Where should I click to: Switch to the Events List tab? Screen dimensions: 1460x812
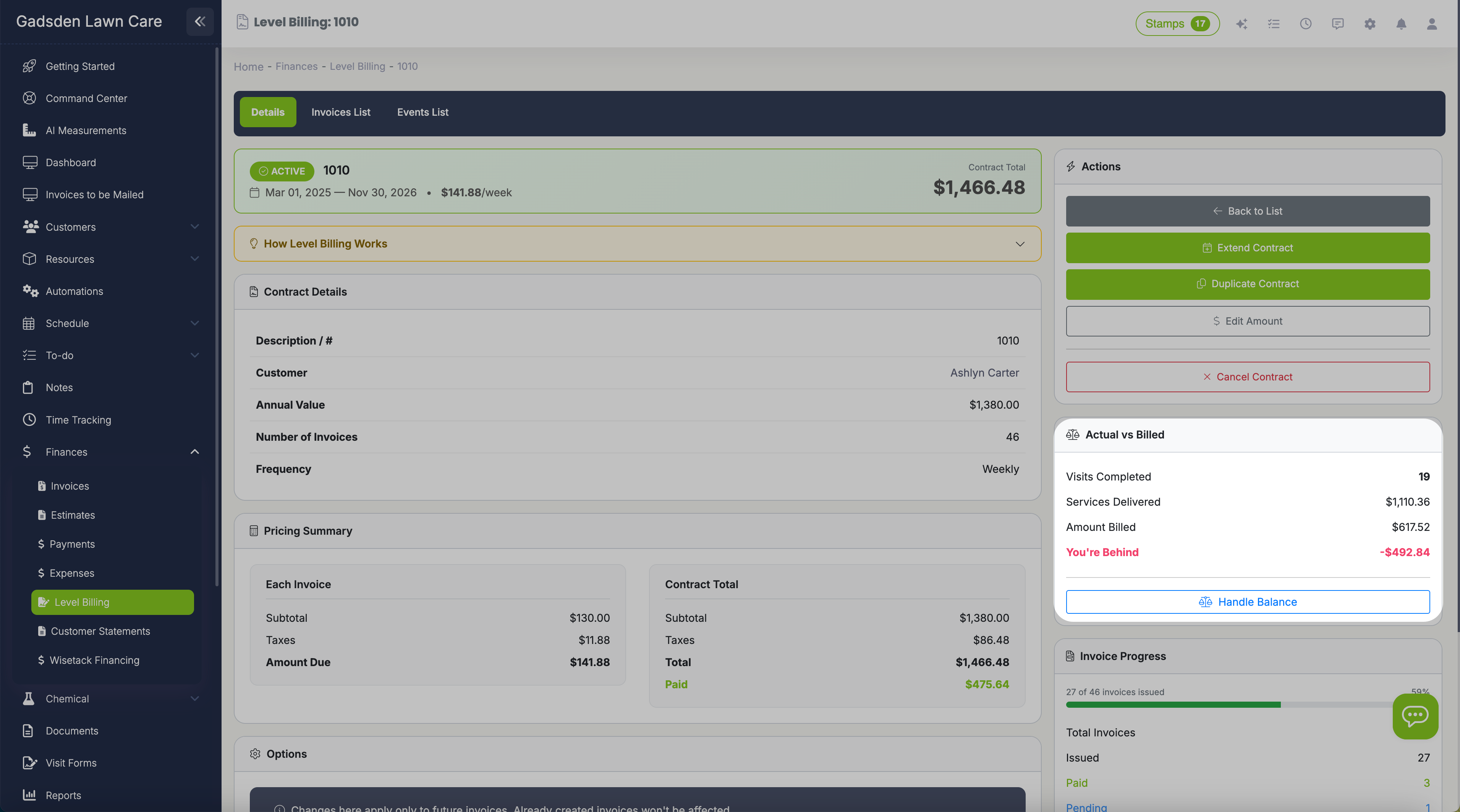pos(422,112)
